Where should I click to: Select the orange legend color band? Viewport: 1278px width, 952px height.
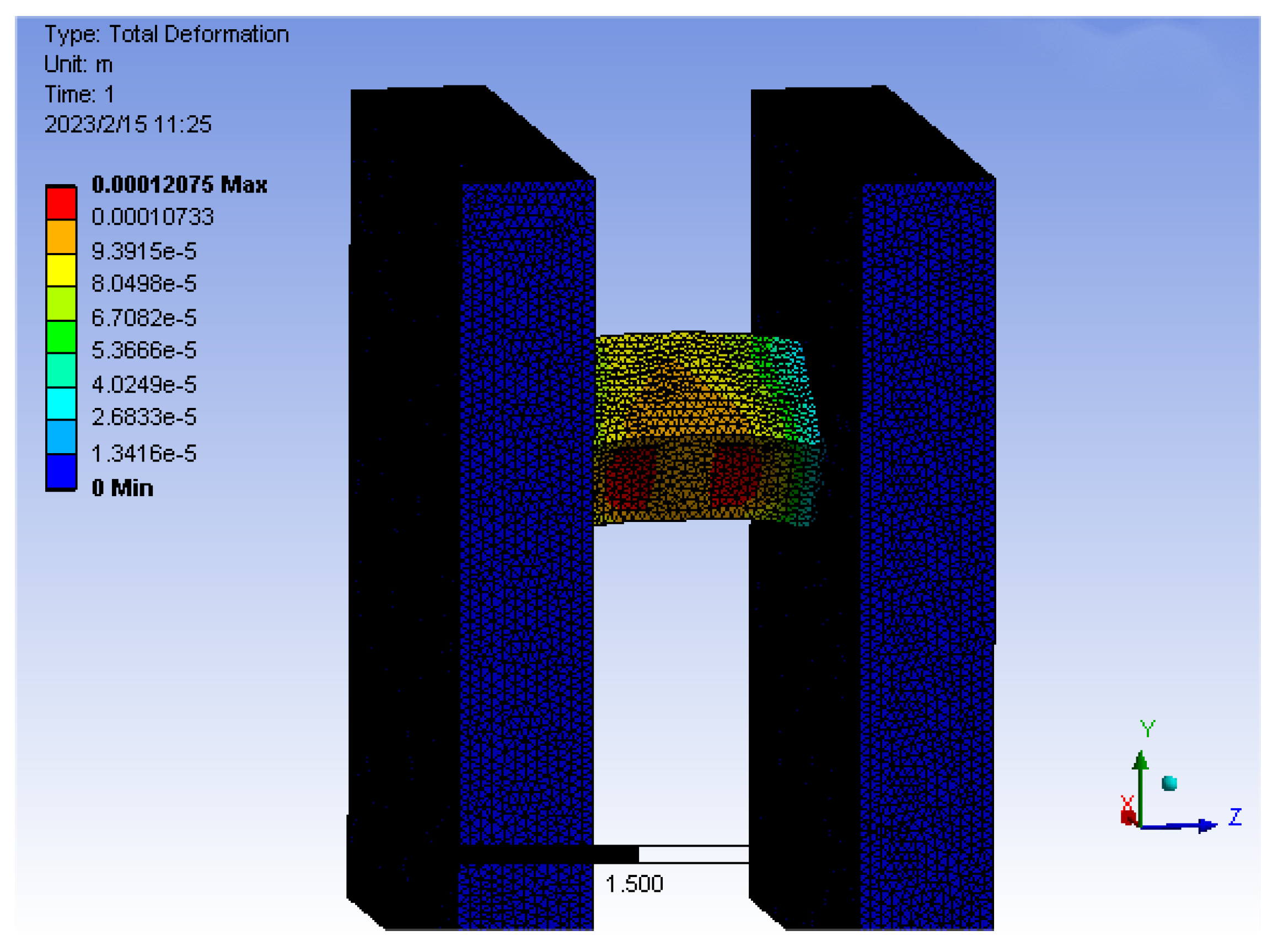tap(61, 237)
